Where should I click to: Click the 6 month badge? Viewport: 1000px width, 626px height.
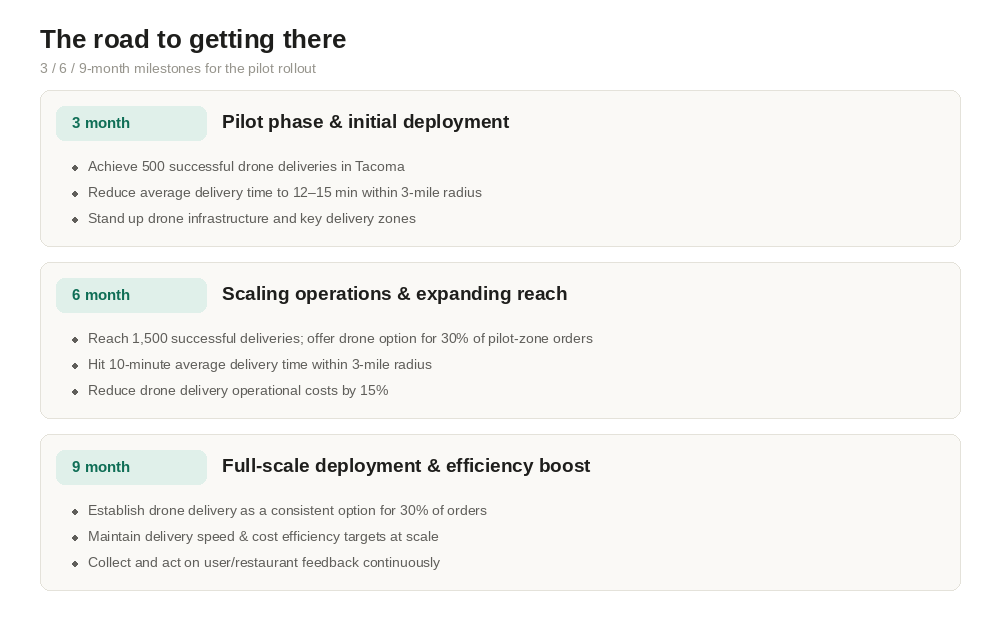[x=131, y=295]
